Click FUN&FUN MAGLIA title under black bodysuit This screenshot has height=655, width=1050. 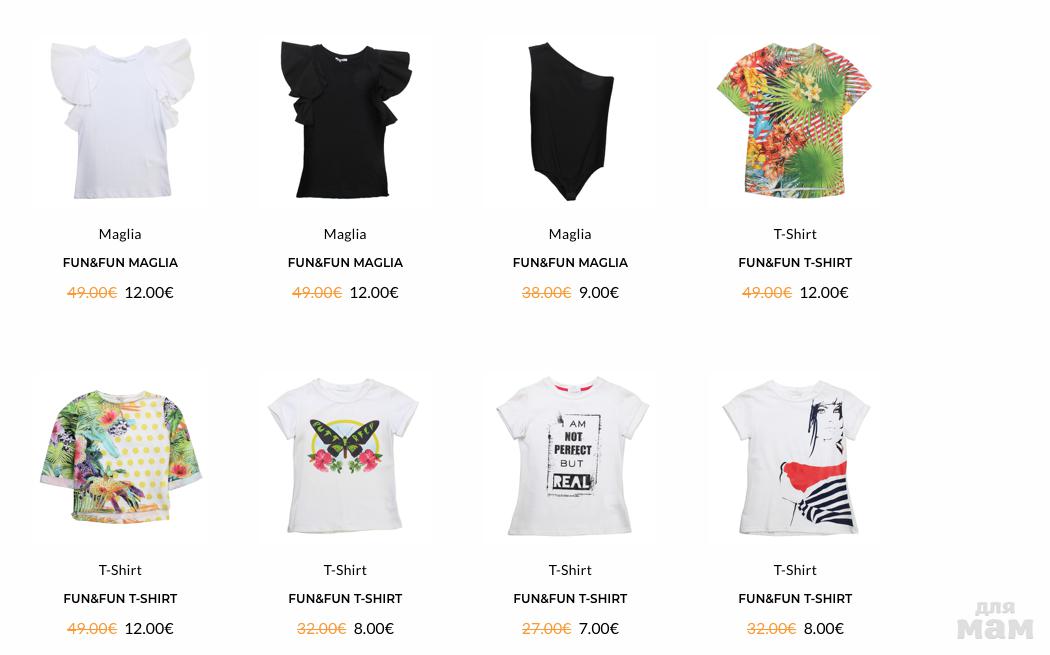[x=571, y=263]
